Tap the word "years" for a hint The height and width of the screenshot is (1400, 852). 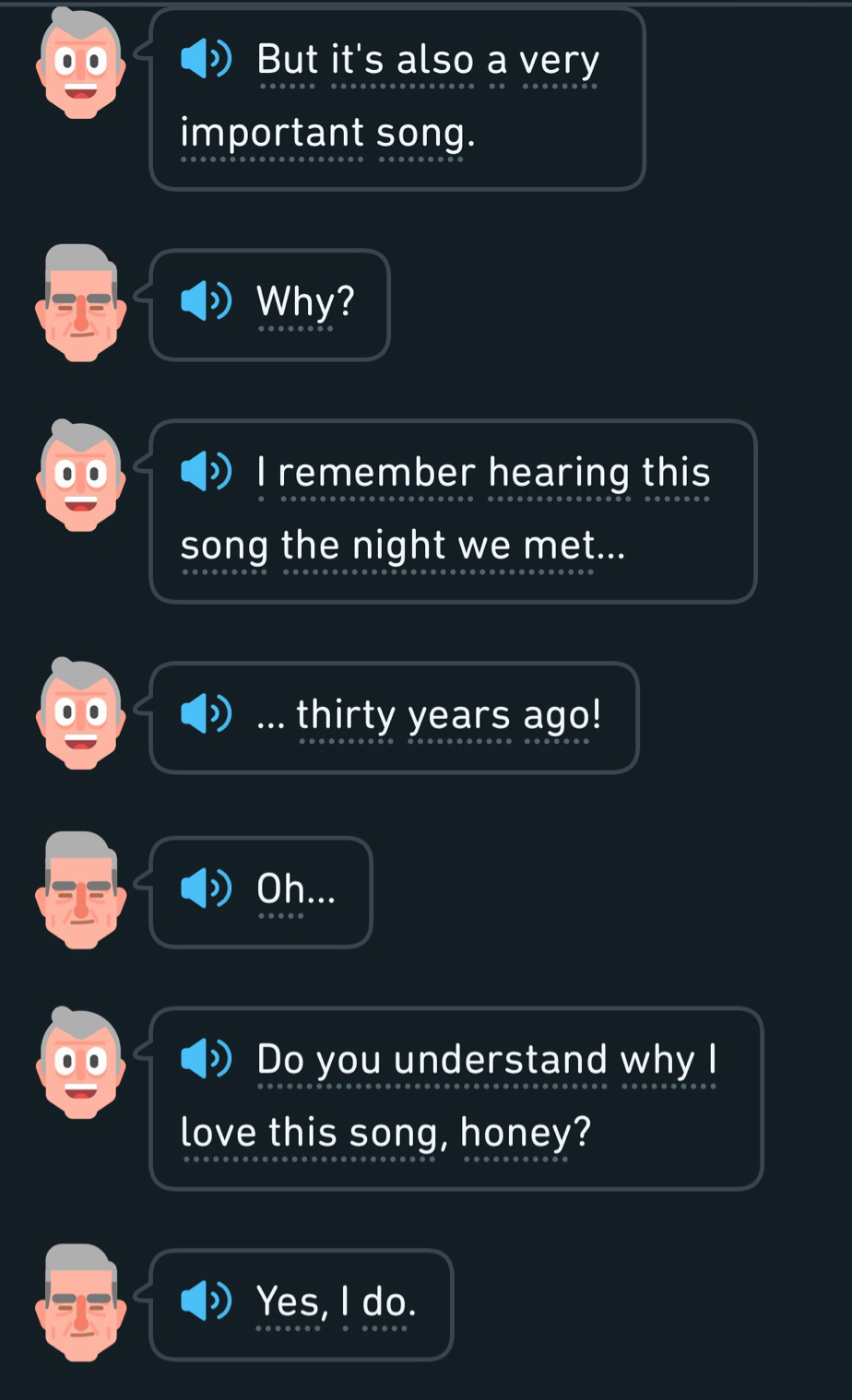pyautogui.click(x=459, y=715)
